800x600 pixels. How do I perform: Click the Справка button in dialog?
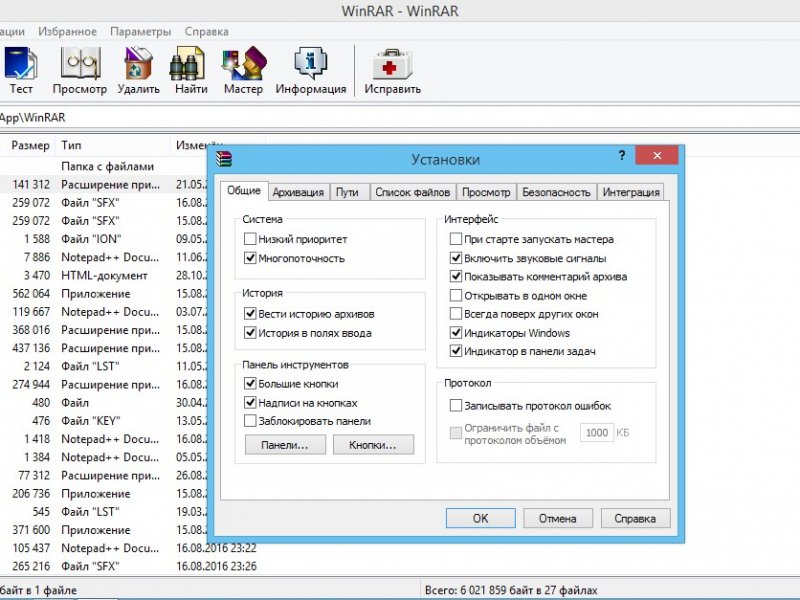pyautogui.click(x=635, y=518)
